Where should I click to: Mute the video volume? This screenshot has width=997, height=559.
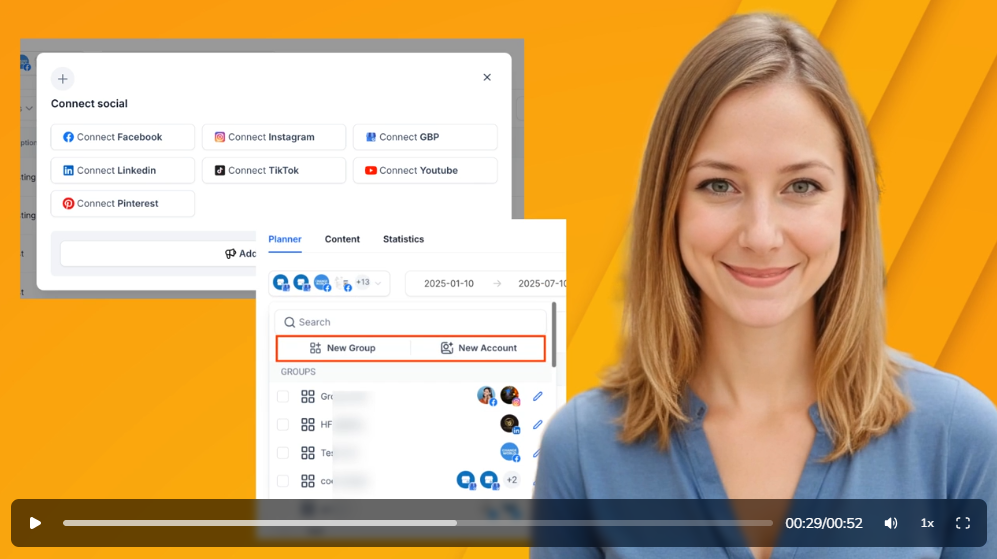[891, 523]
